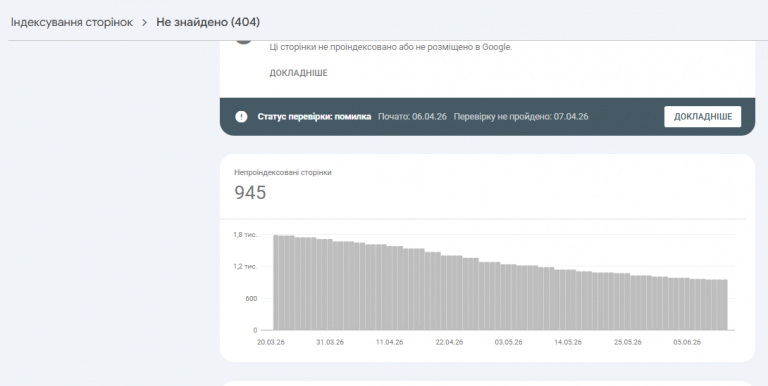The image size is (768, 386).
Task: Click the breadcrumb chevron separator
Action: (144, 23)
